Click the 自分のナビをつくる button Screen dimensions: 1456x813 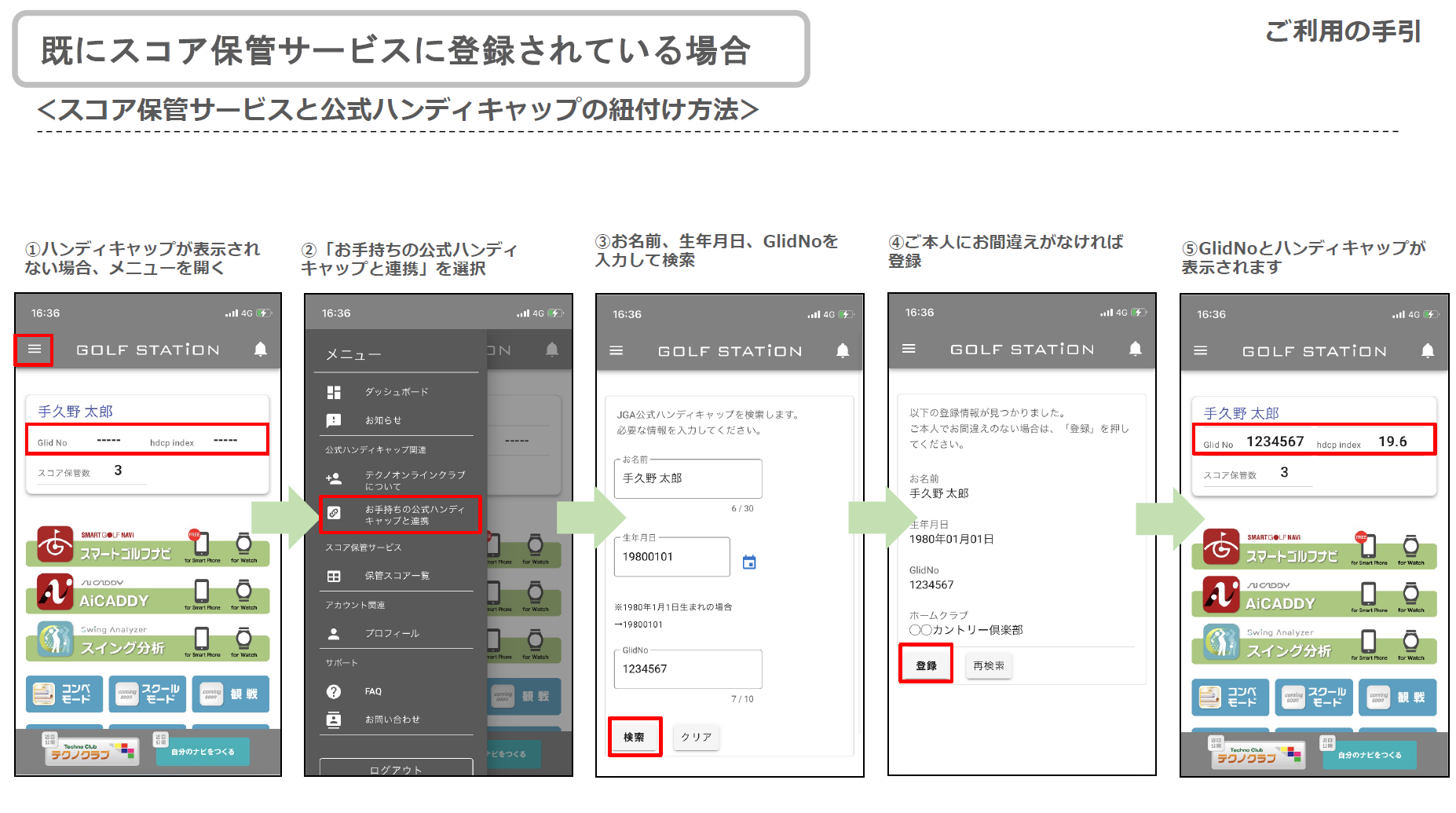point(203,752)
